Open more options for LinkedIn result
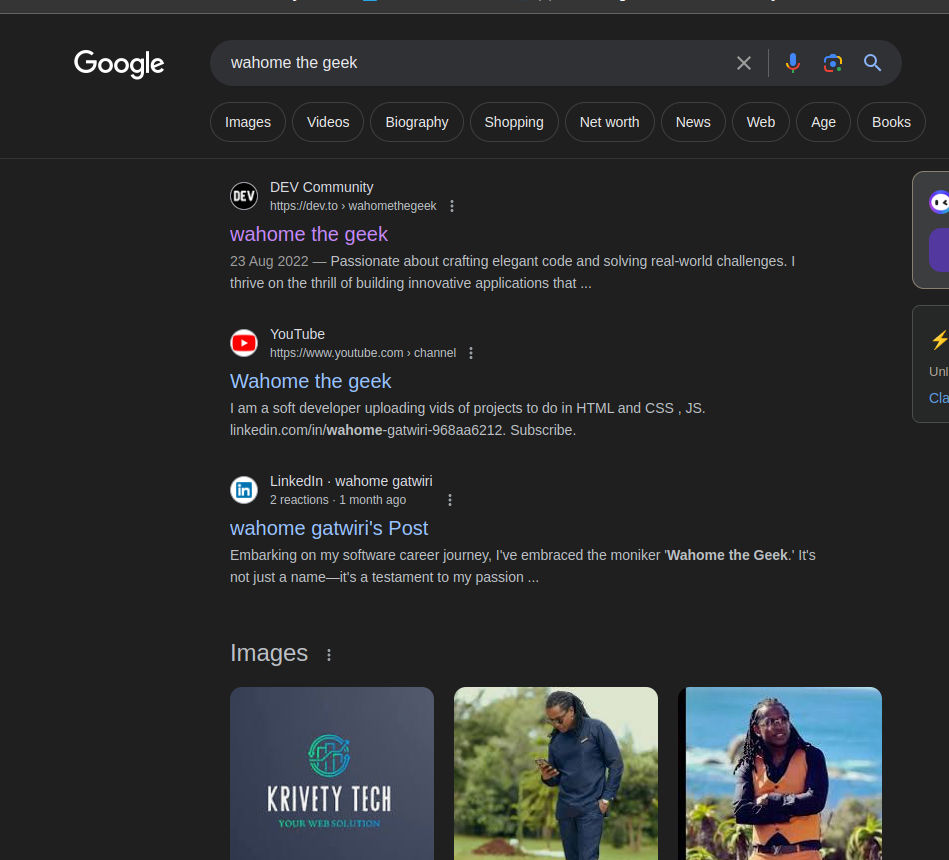 coord(450,500)
